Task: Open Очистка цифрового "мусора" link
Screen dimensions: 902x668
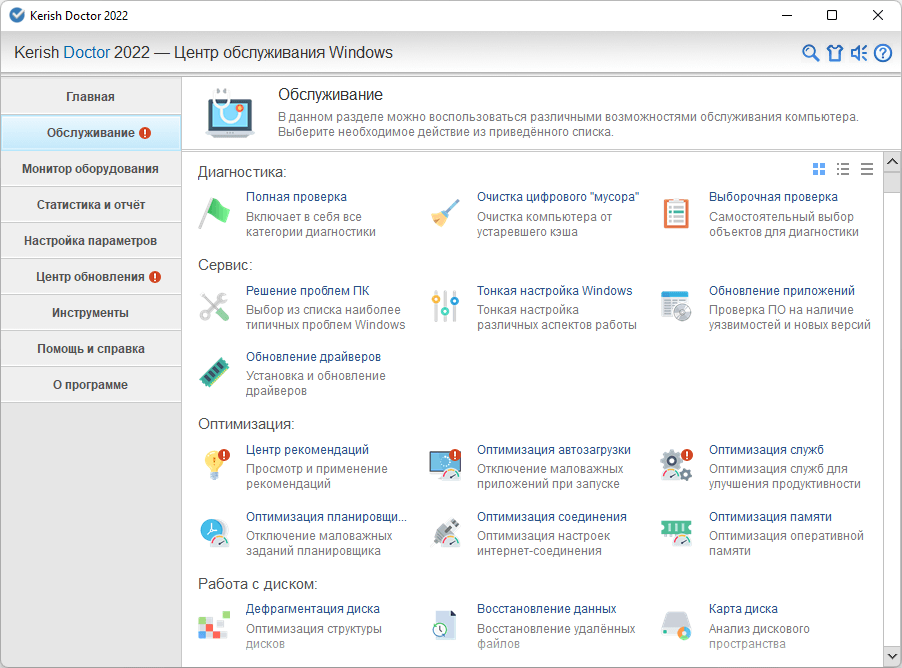Action: click(x=558, y=197)
